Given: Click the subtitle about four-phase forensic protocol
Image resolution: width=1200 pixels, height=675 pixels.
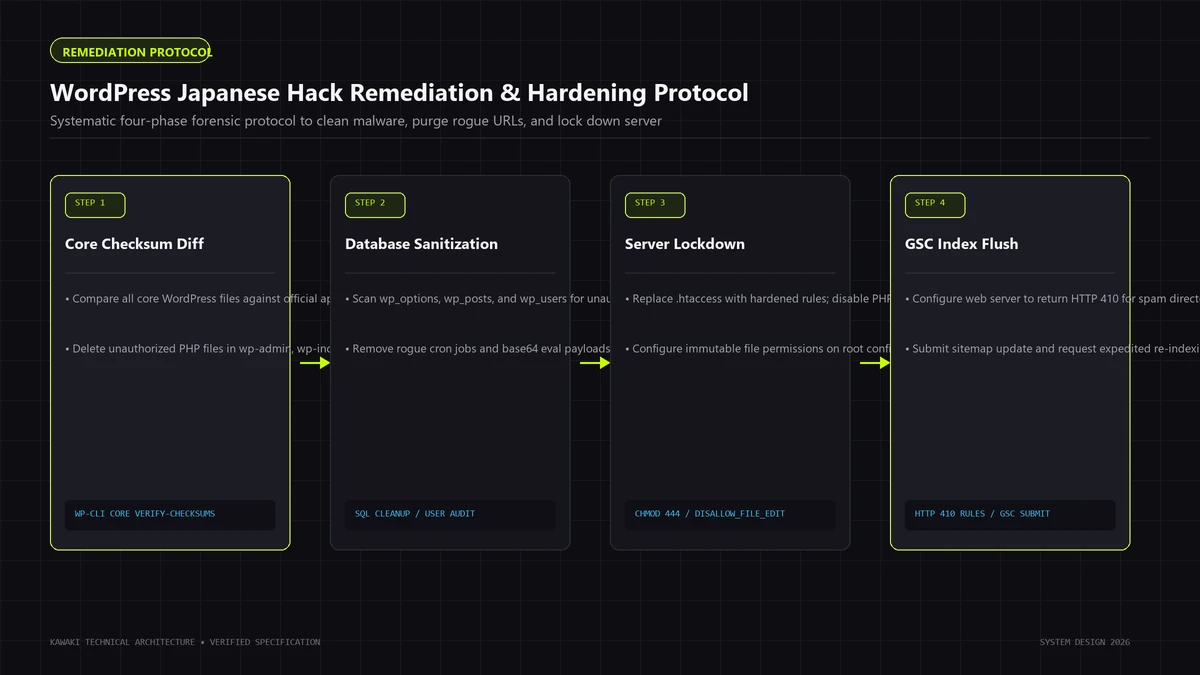Looking at the screenshot, I should [x=356, y=121].
